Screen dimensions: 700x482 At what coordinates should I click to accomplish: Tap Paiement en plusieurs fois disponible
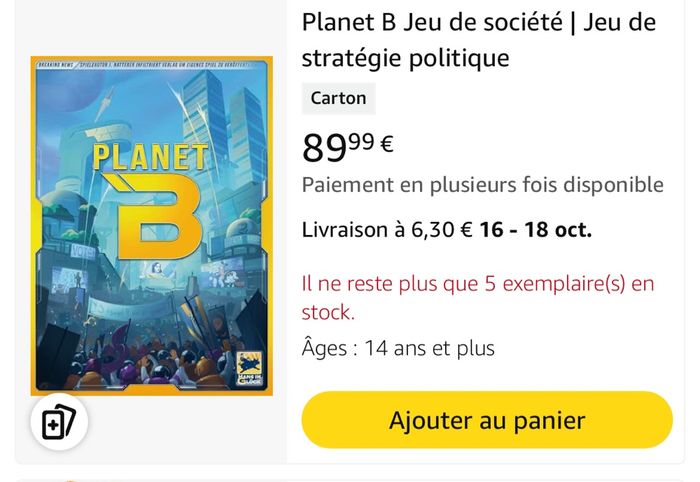pyautogui.click(x=482, y=185)
